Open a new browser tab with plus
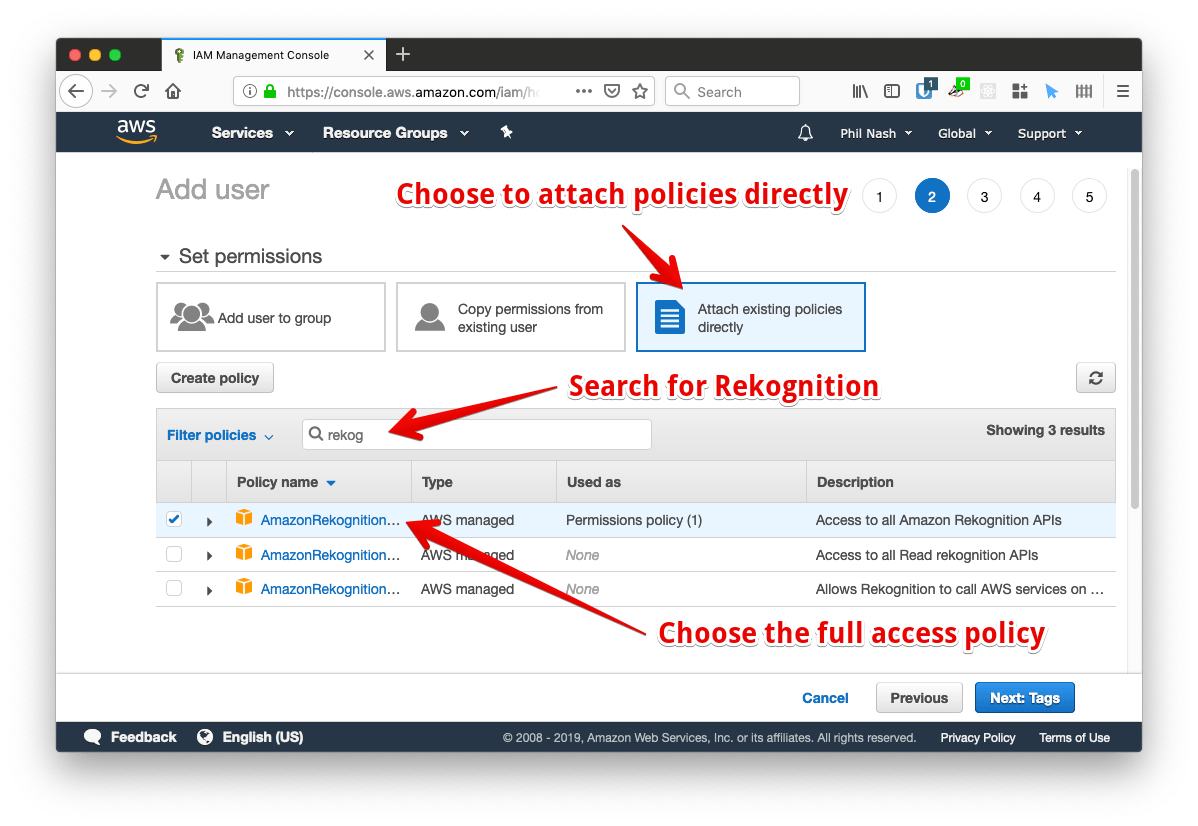Image resolution: width=1198 pixels, height=826 pixels. click(x=403, y=54)
